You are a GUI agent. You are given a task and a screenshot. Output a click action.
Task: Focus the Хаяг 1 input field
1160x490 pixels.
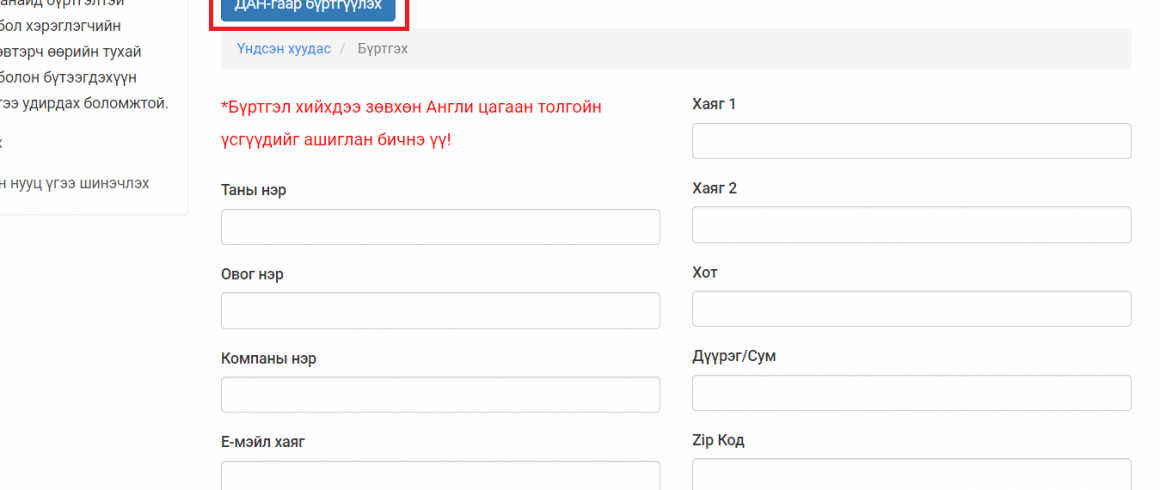911,141
